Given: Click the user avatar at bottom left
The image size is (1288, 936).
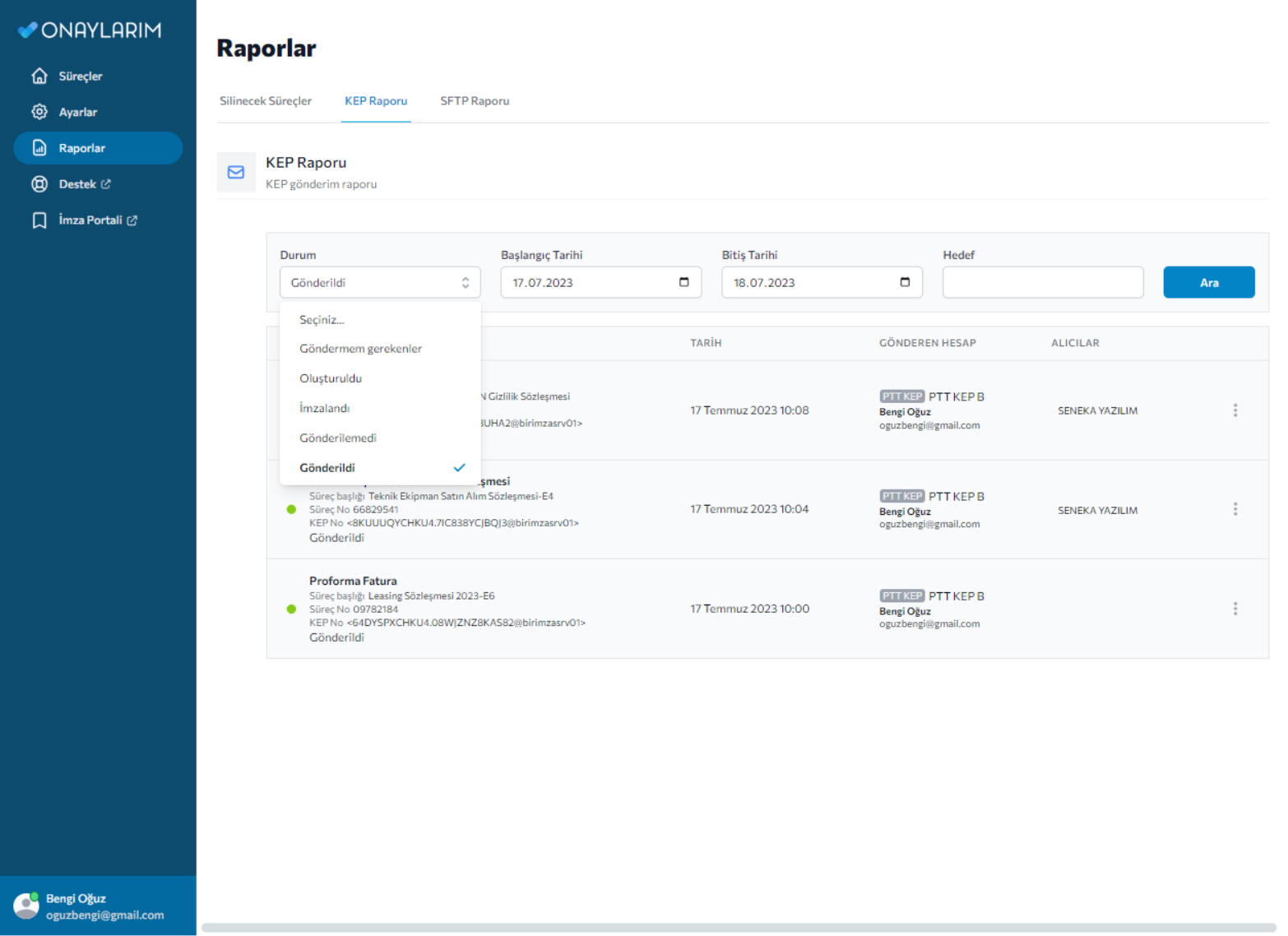Looking at the screenshot, I should point(26,906).
